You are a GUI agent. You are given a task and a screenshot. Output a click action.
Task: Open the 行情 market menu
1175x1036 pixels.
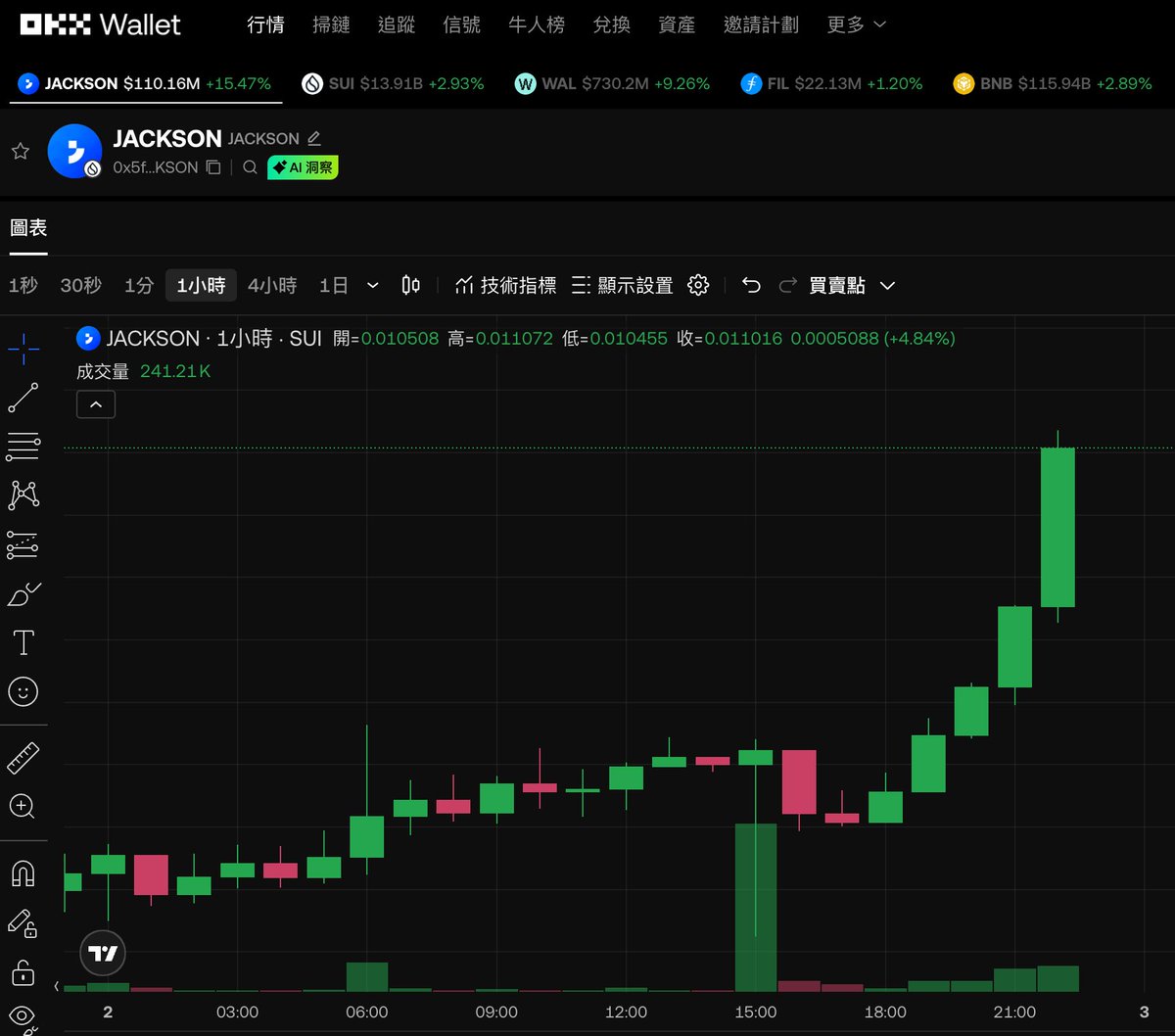click(x=266, y=25)
